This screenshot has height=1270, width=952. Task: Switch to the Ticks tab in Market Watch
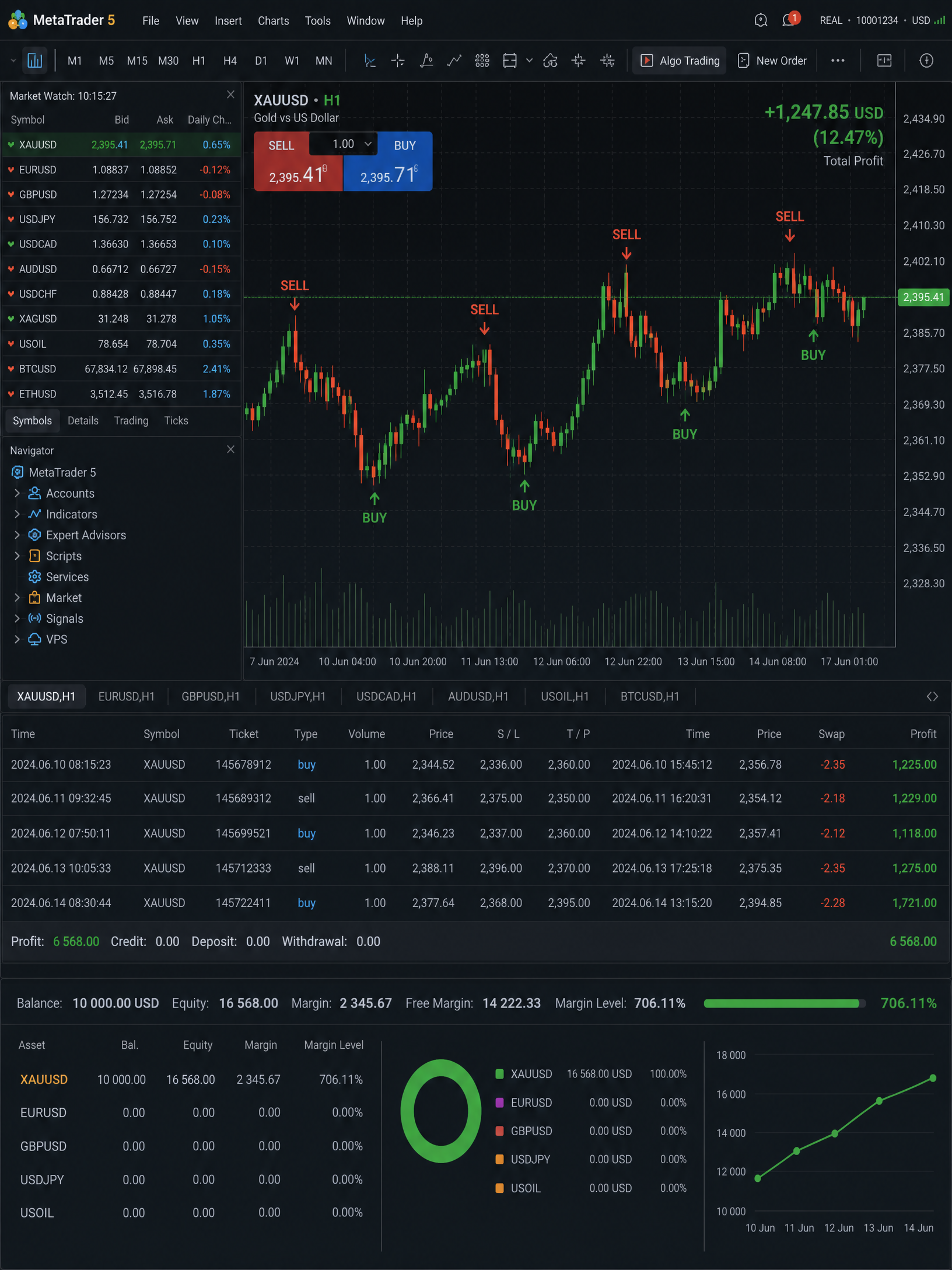tap(176, 421)
